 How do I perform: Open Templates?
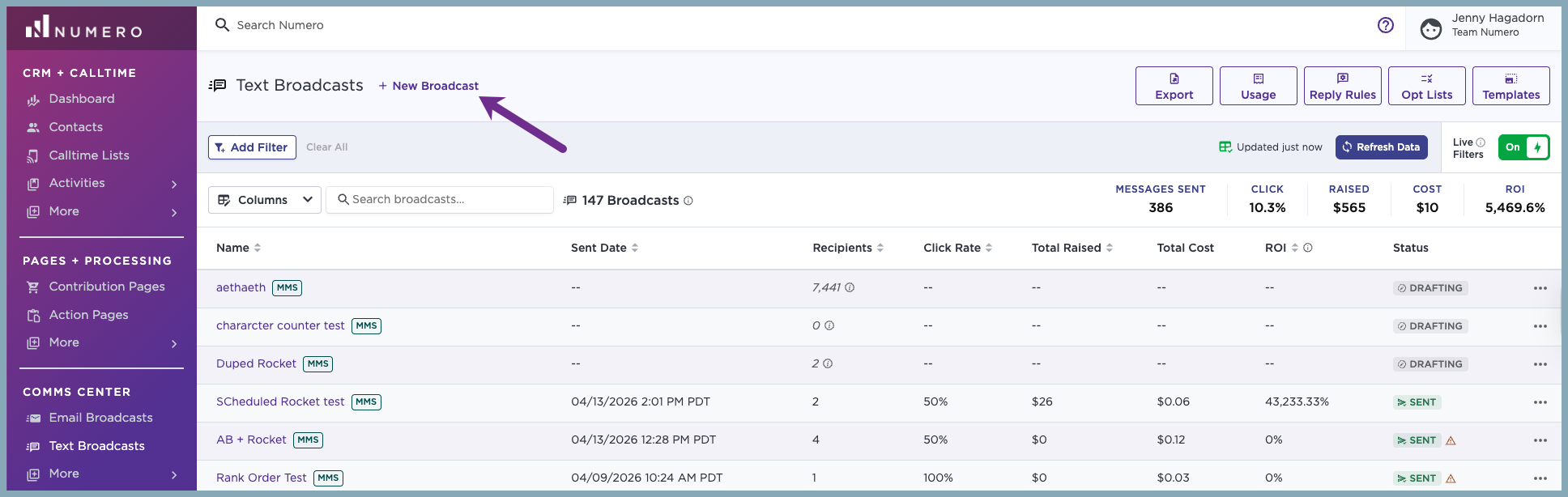[x=1511, y=86]
